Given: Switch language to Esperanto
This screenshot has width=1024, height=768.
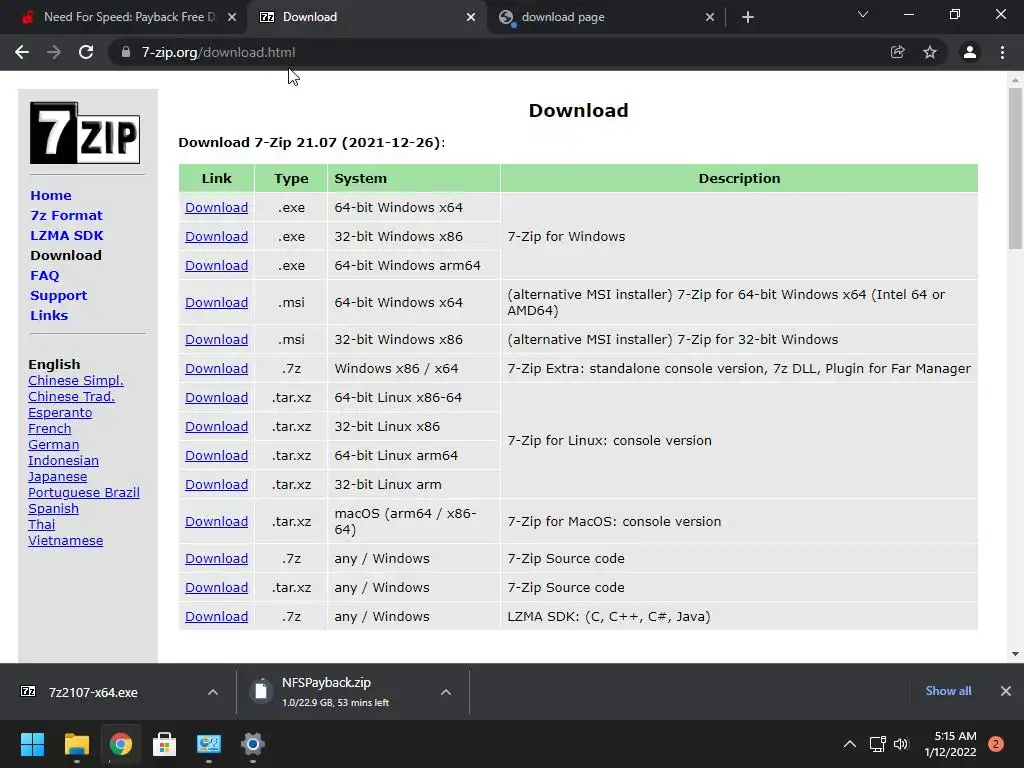Looking at the screenshot, I should click(60, 413).
